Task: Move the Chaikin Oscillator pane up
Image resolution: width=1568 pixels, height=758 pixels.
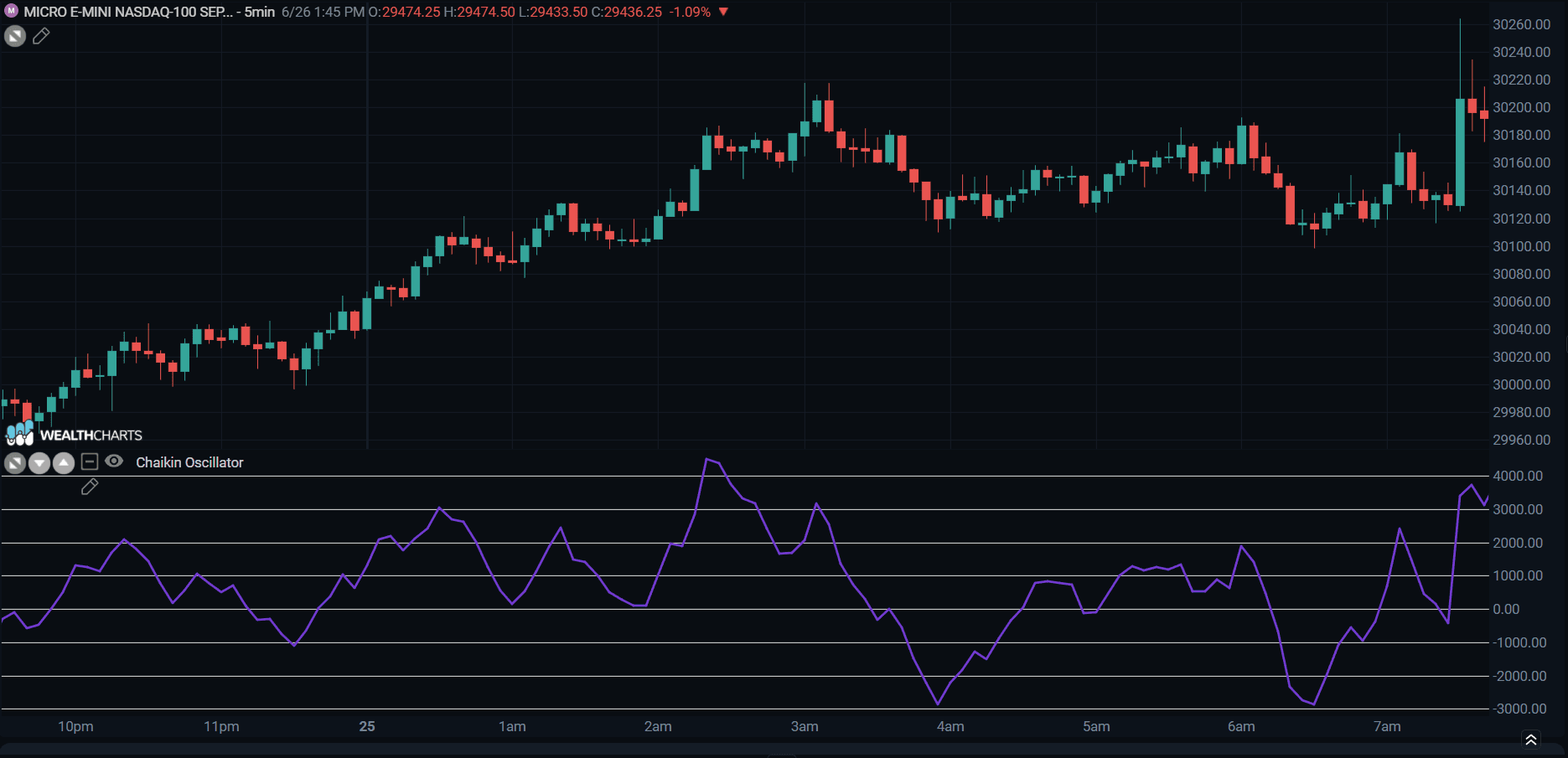Action: point(64,462)
